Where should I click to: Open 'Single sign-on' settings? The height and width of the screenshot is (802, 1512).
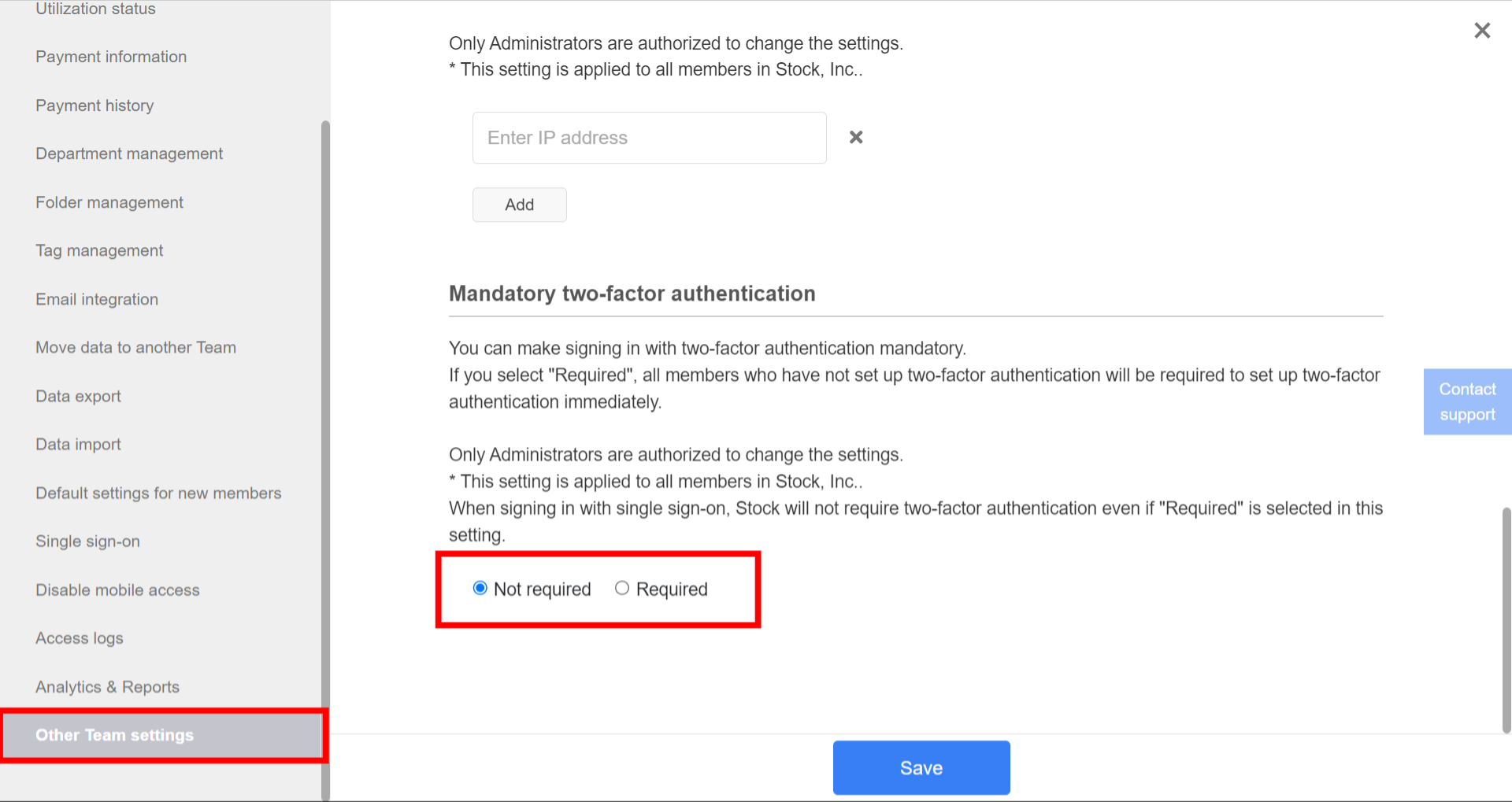click(x=87, y=541)
